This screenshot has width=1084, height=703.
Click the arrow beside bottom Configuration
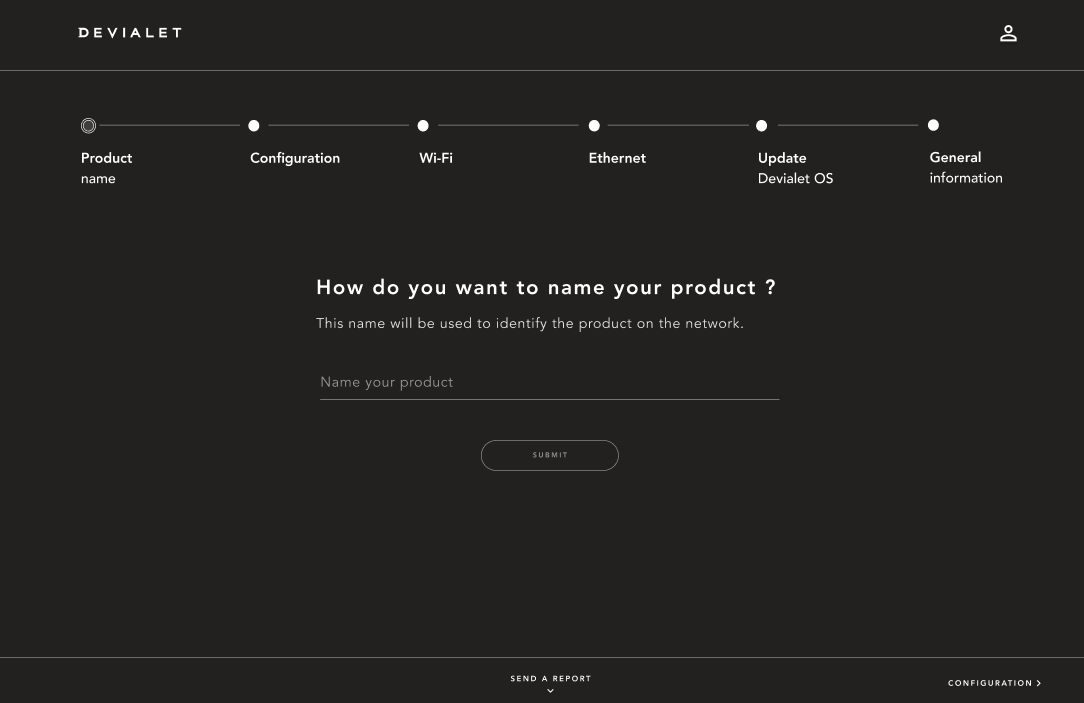pyautogui.click(x=1039, y=683)
